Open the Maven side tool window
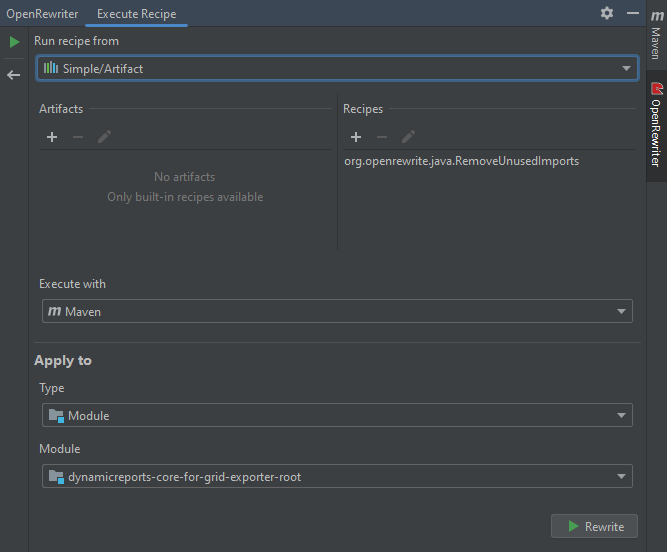This screenshot has width=667, height=552. [x=656, y=35]
